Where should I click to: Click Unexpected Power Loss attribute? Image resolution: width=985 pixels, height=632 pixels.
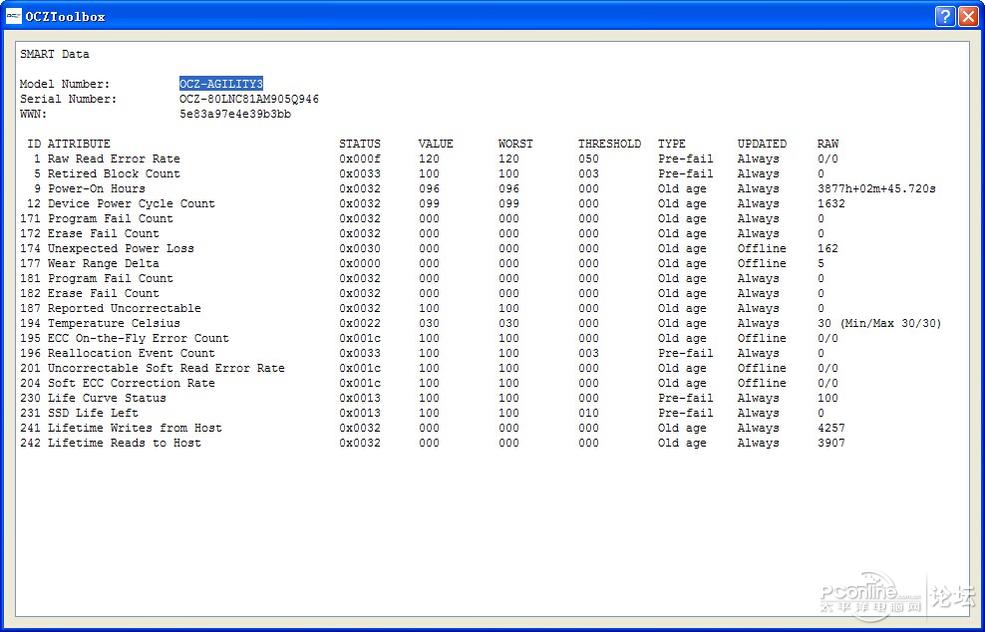[x=121, y=249]
